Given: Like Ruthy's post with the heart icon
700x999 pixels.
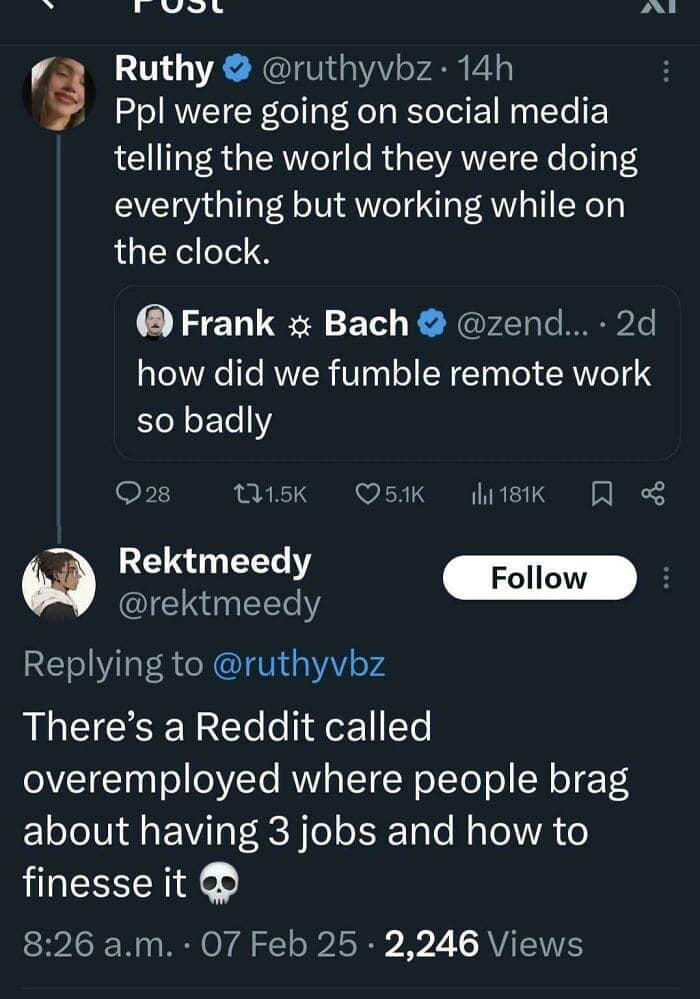Looking at the screenshot, I should [370, 494].
